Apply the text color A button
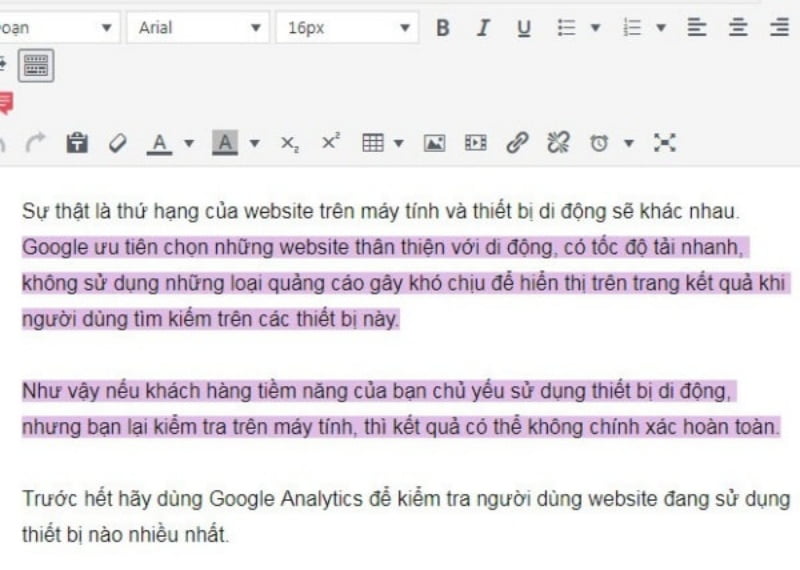Image resolution: width=800 pixels, height=570 pixels. (159, 143)
